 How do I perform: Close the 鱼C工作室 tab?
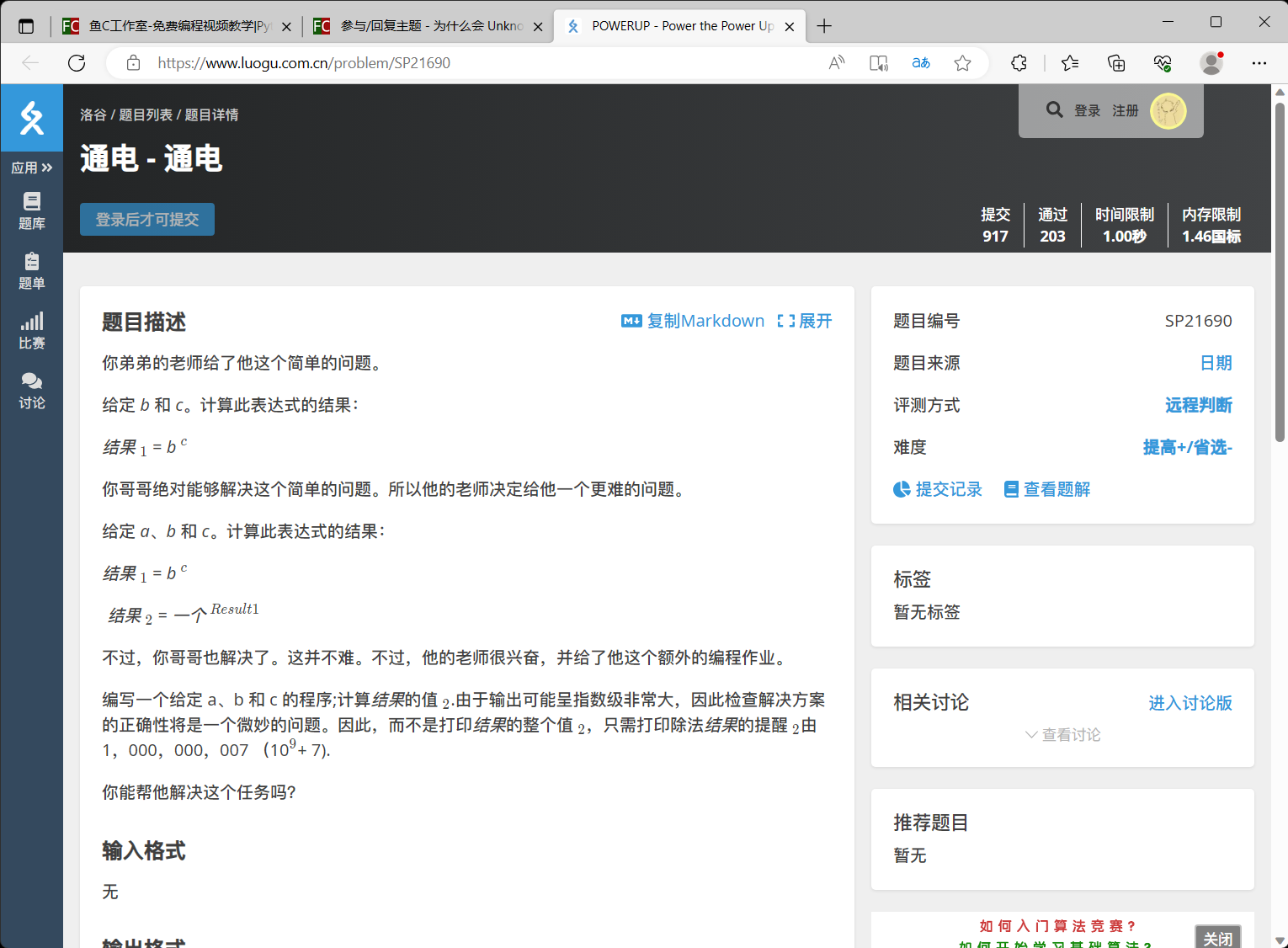tap(286, 26)
